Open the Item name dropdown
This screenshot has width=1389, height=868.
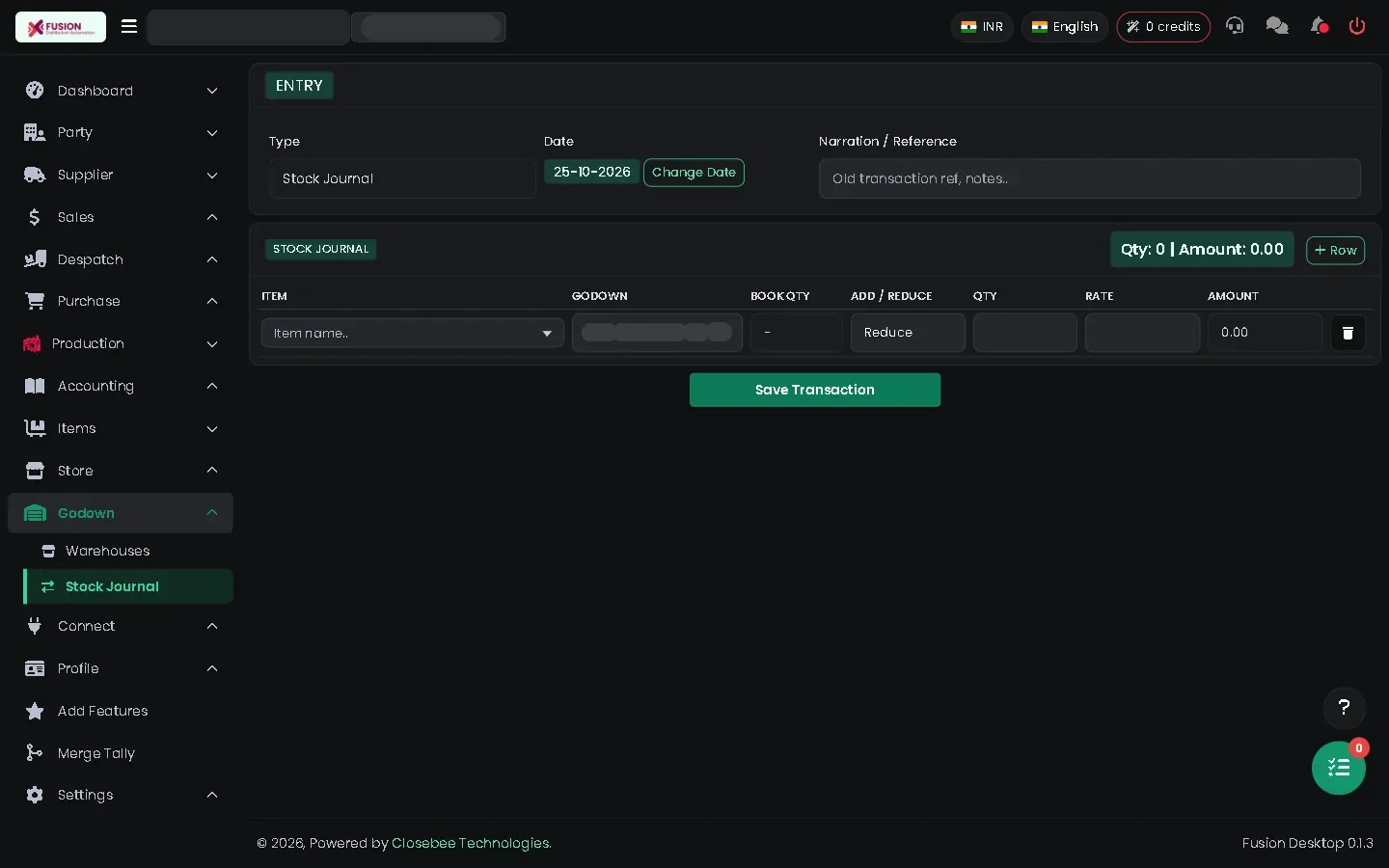413,333
